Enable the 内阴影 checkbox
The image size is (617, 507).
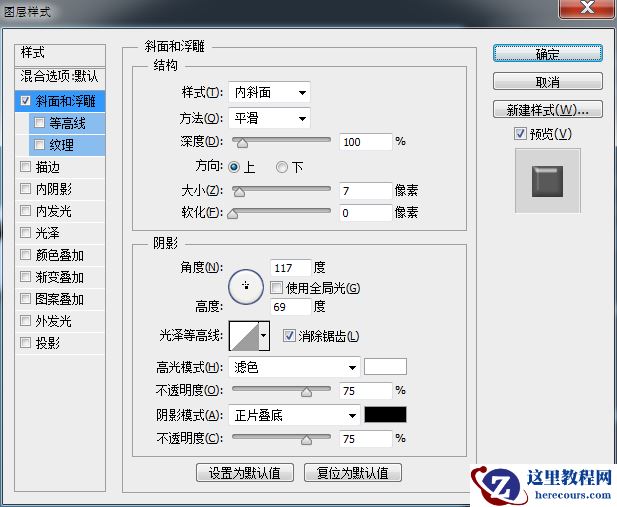[26, 189]
